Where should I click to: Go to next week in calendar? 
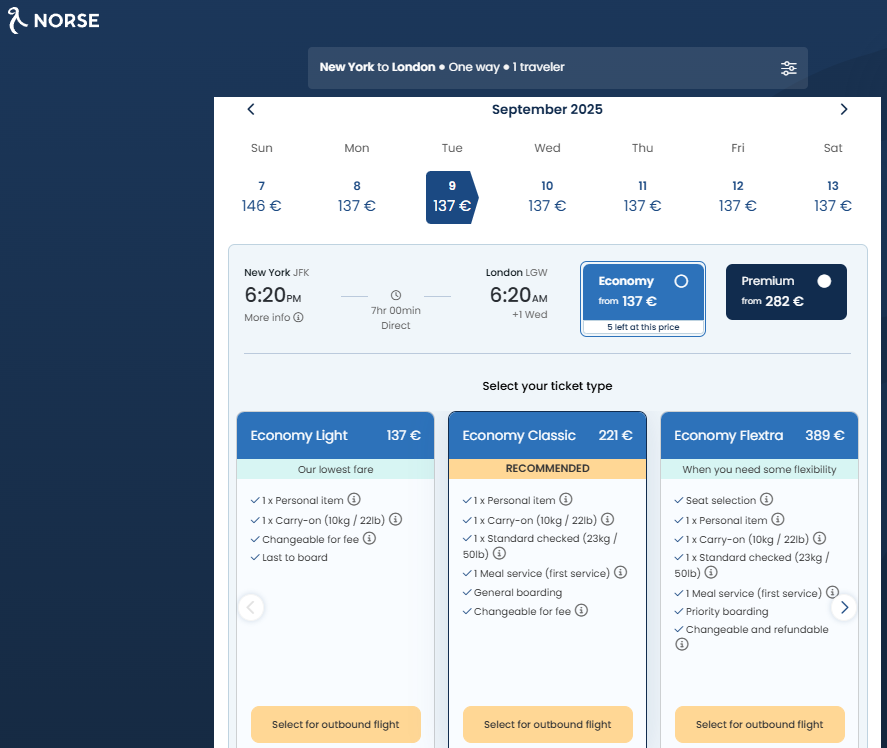pos(843,109)
